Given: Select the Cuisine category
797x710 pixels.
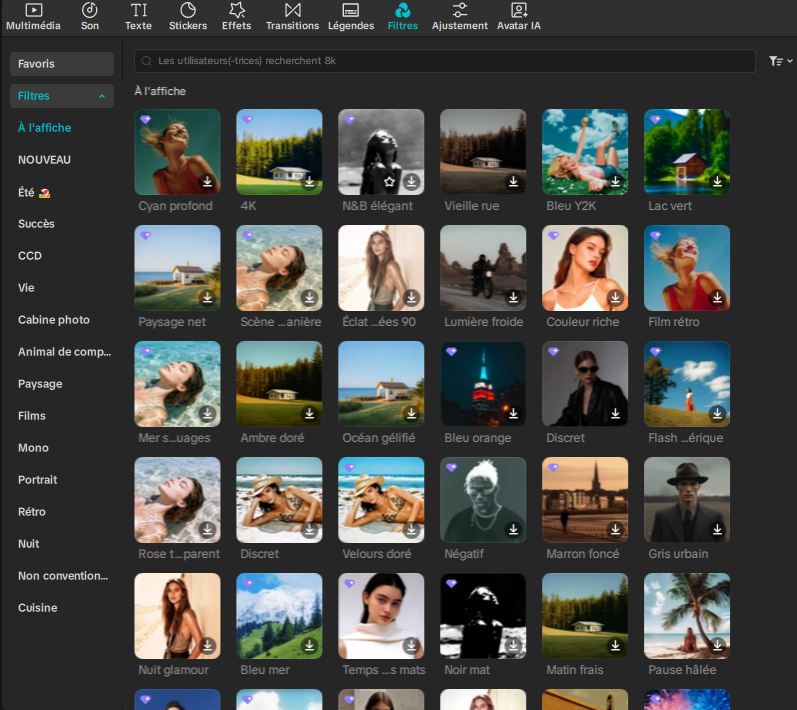Looking at the screenshot, I should [x=38, y=608].
